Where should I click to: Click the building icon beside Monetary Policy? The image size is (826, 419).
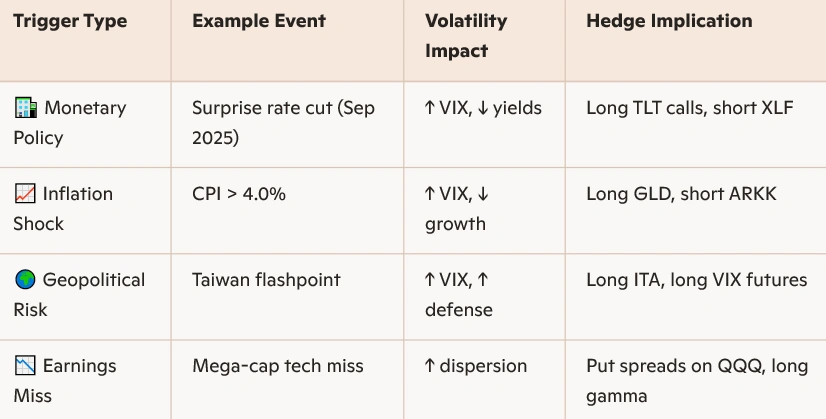click(x=25, y=108)
